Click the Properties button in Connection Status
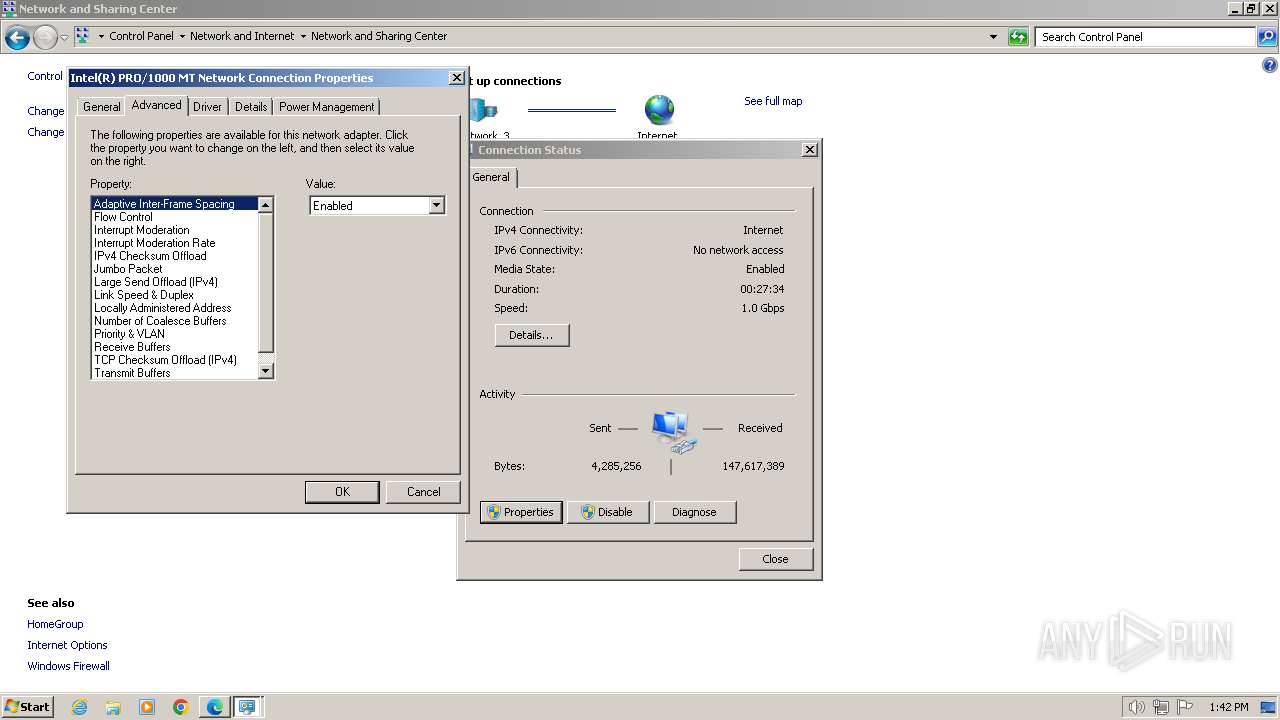The image size is (1280, 720). (x=521, y=512)
